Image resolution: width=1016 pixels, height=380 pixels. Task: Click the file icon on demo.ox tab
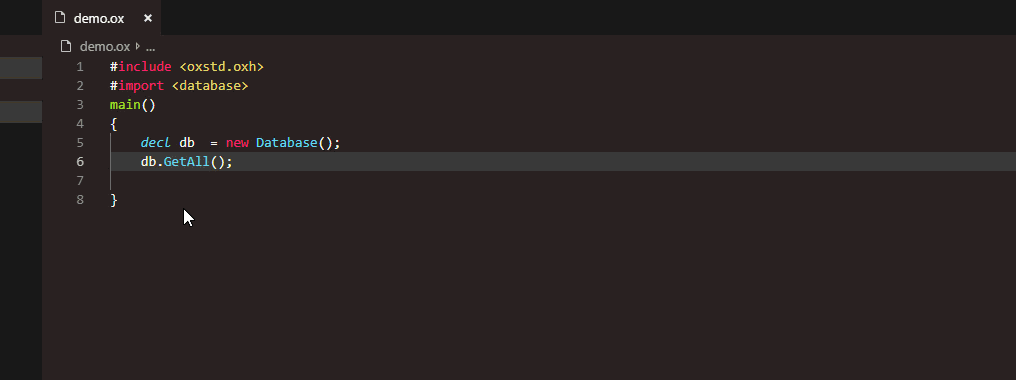[60, 18]
